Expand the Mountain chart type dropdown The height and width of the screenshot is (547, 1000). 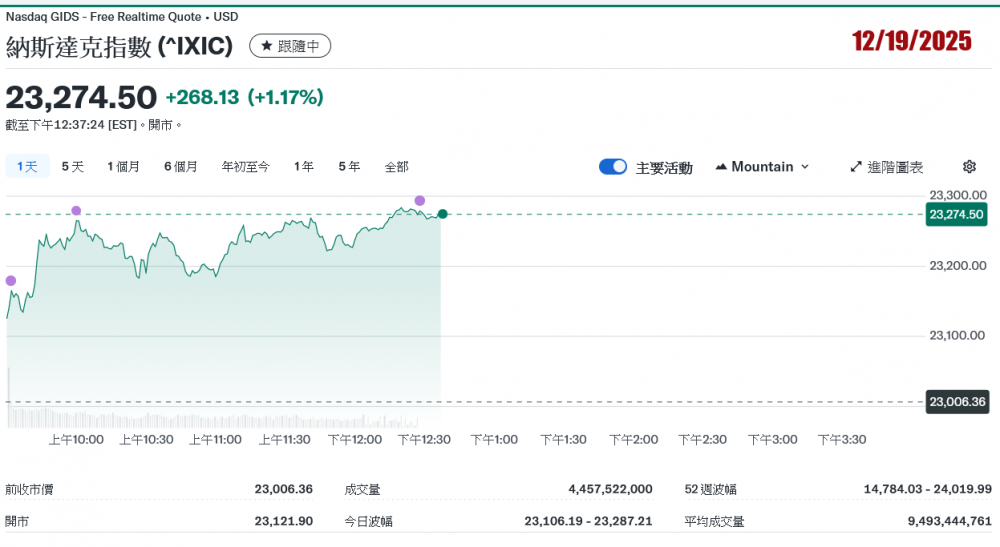pyautogui.click(x=805, y=167)
